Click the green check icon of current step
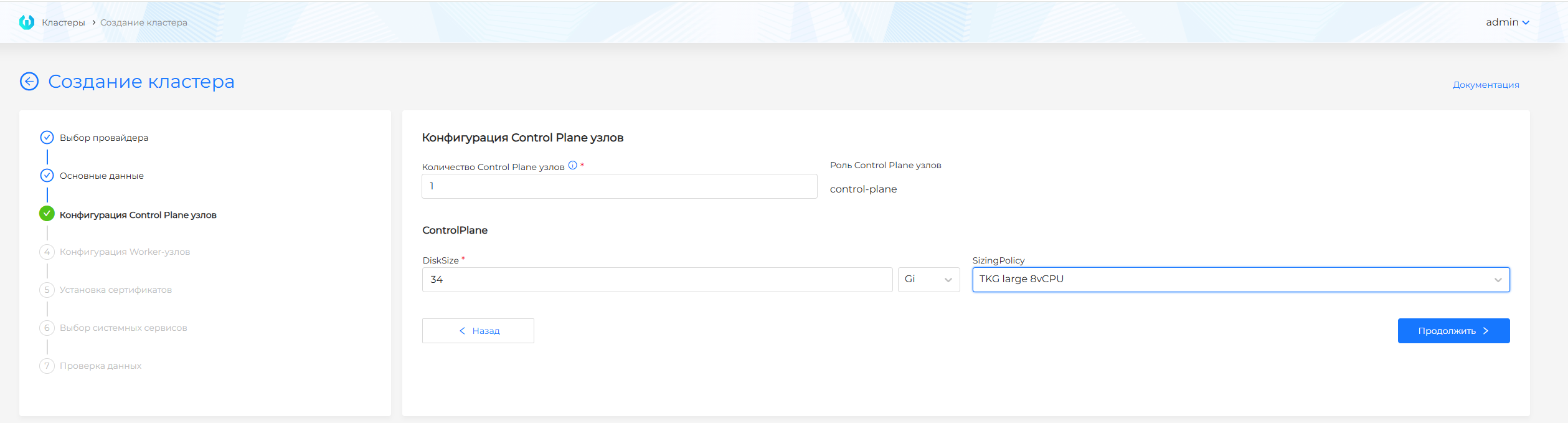The width and height of the screenshot is (1568, 423). pyautogui.click(x=47, y=214)
